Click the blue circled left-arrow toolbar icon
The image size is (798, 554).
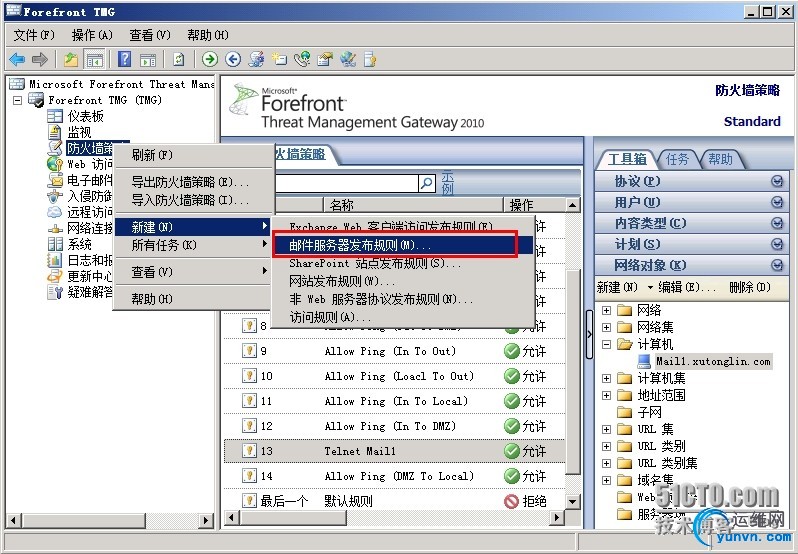tap(233, 60)
